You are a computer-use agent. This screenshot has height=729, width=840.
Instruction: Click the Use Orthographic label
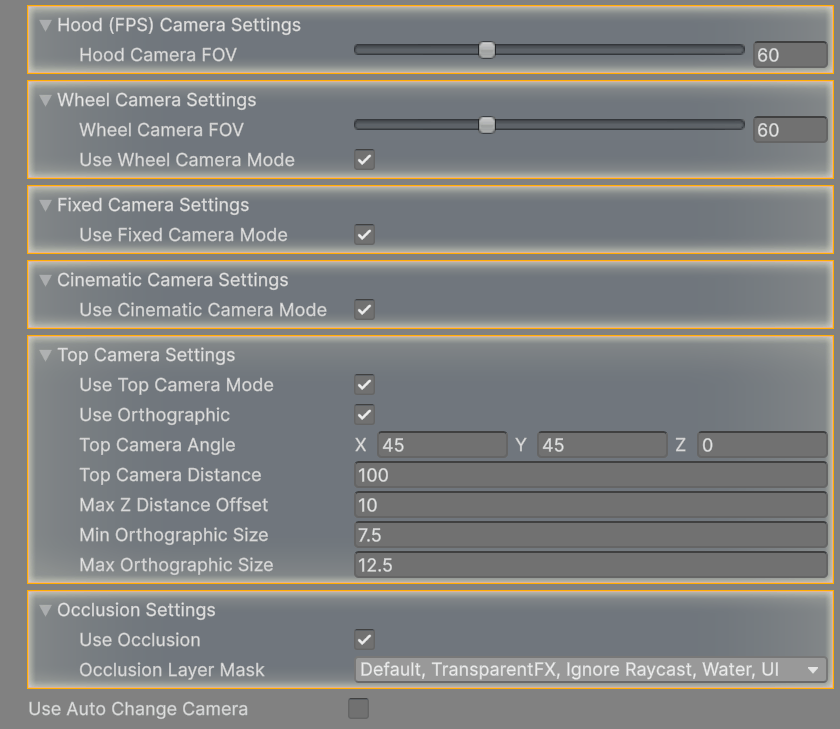click(x=155, y=415)
